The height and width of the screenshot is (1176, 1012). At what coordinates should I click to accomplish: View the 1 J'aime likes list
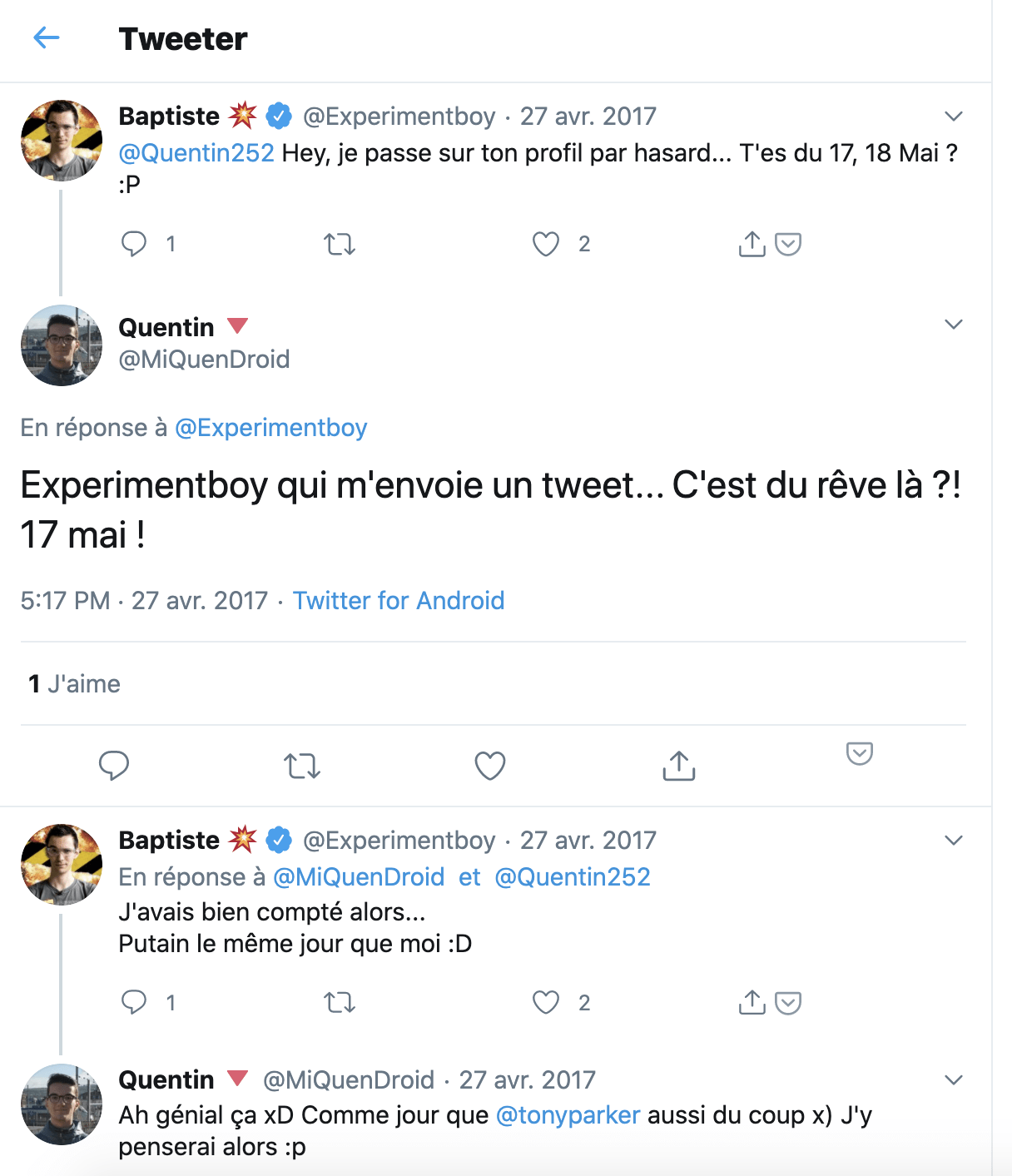pos(74,684)
